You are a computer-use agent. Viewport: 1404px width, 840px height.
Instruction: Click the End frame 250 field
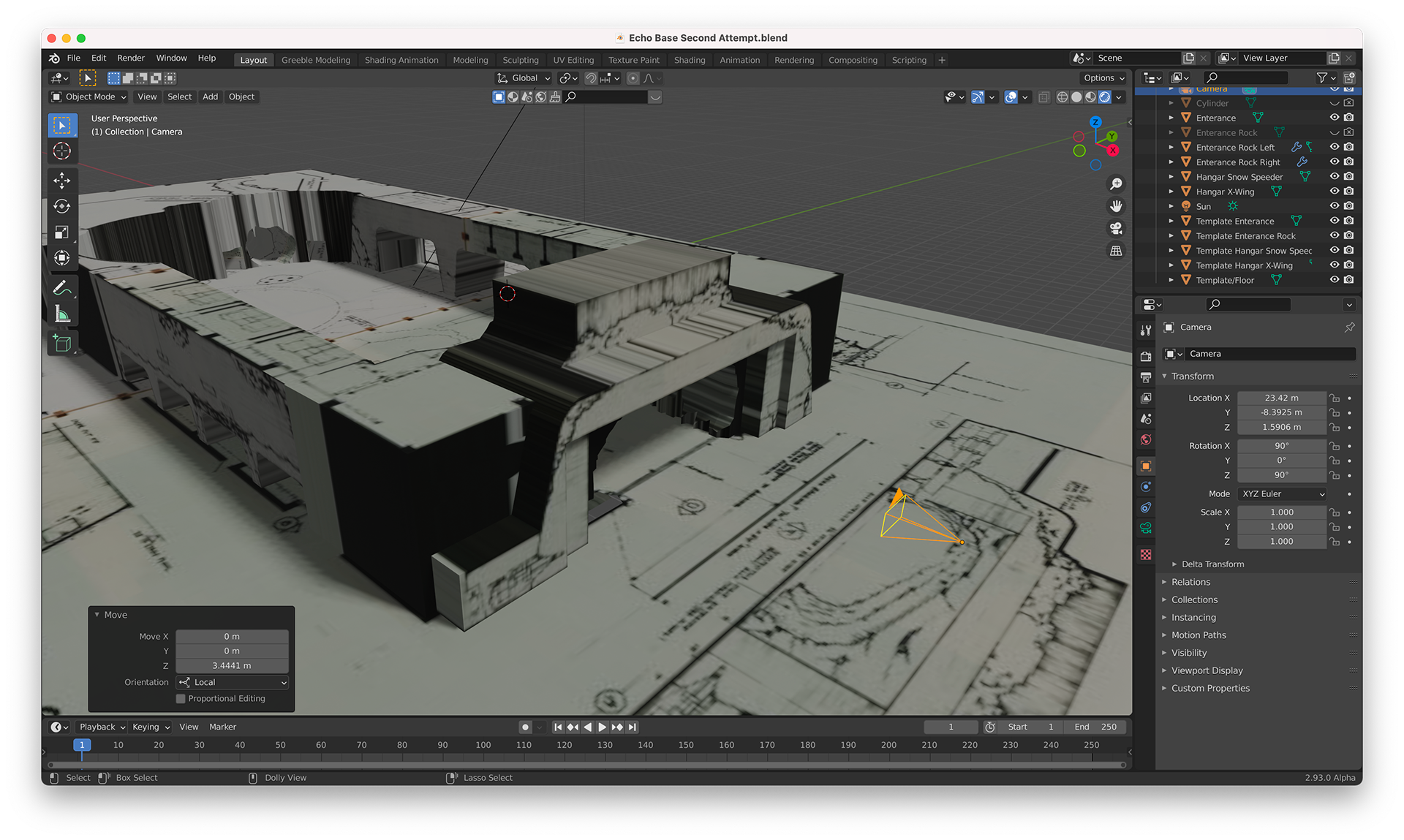click(1095, 727)
